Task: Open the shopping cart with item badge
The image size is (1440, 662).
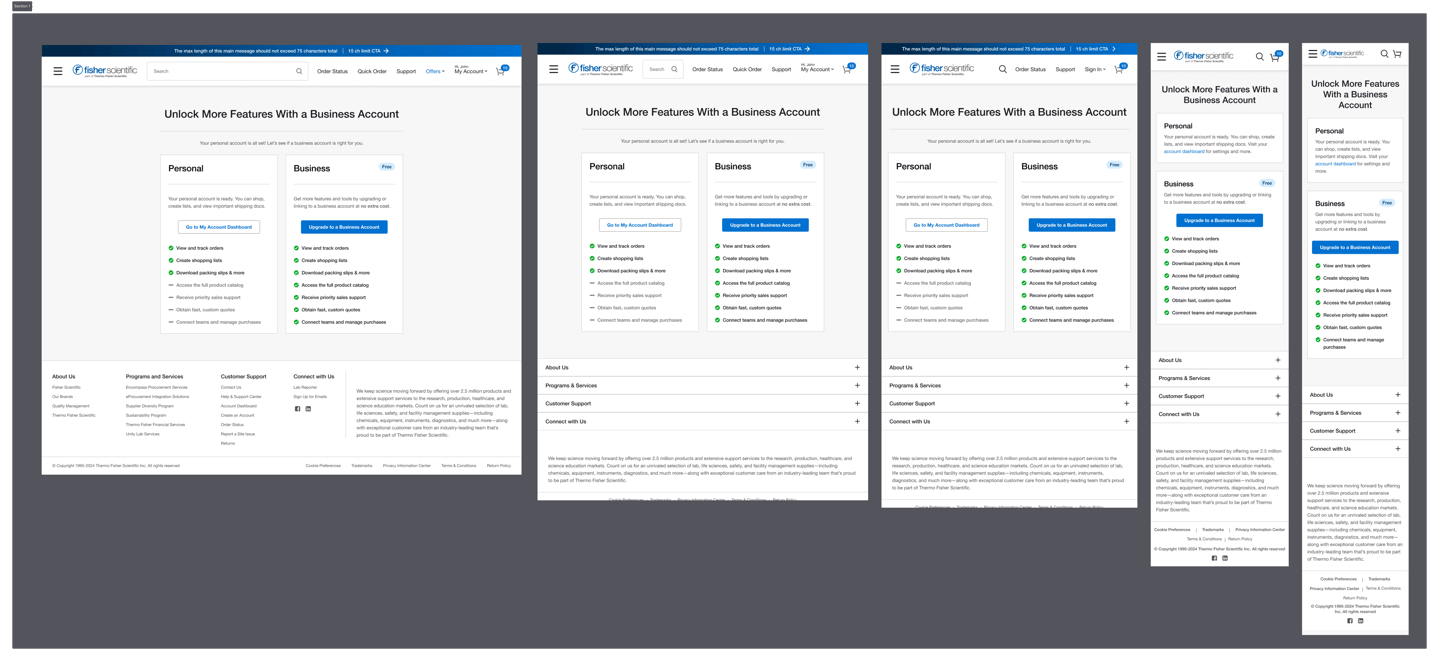Action: (499, 70)
